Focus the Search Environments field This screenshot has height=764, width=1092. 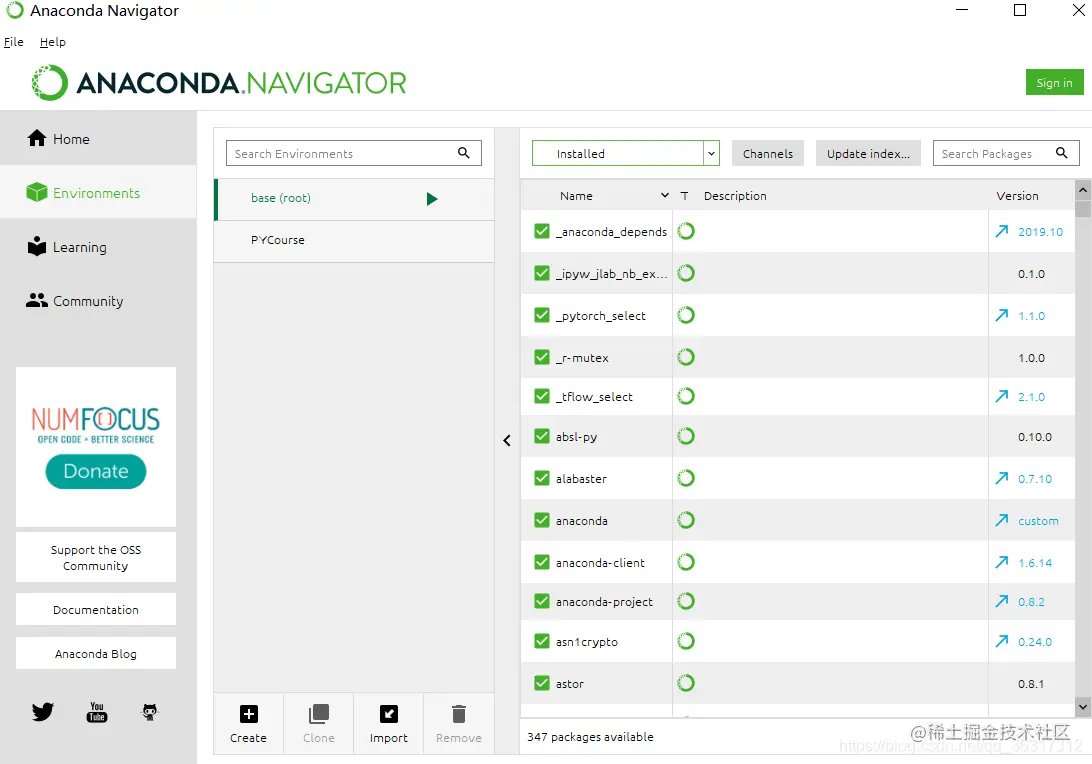click(x=354, y=153)
